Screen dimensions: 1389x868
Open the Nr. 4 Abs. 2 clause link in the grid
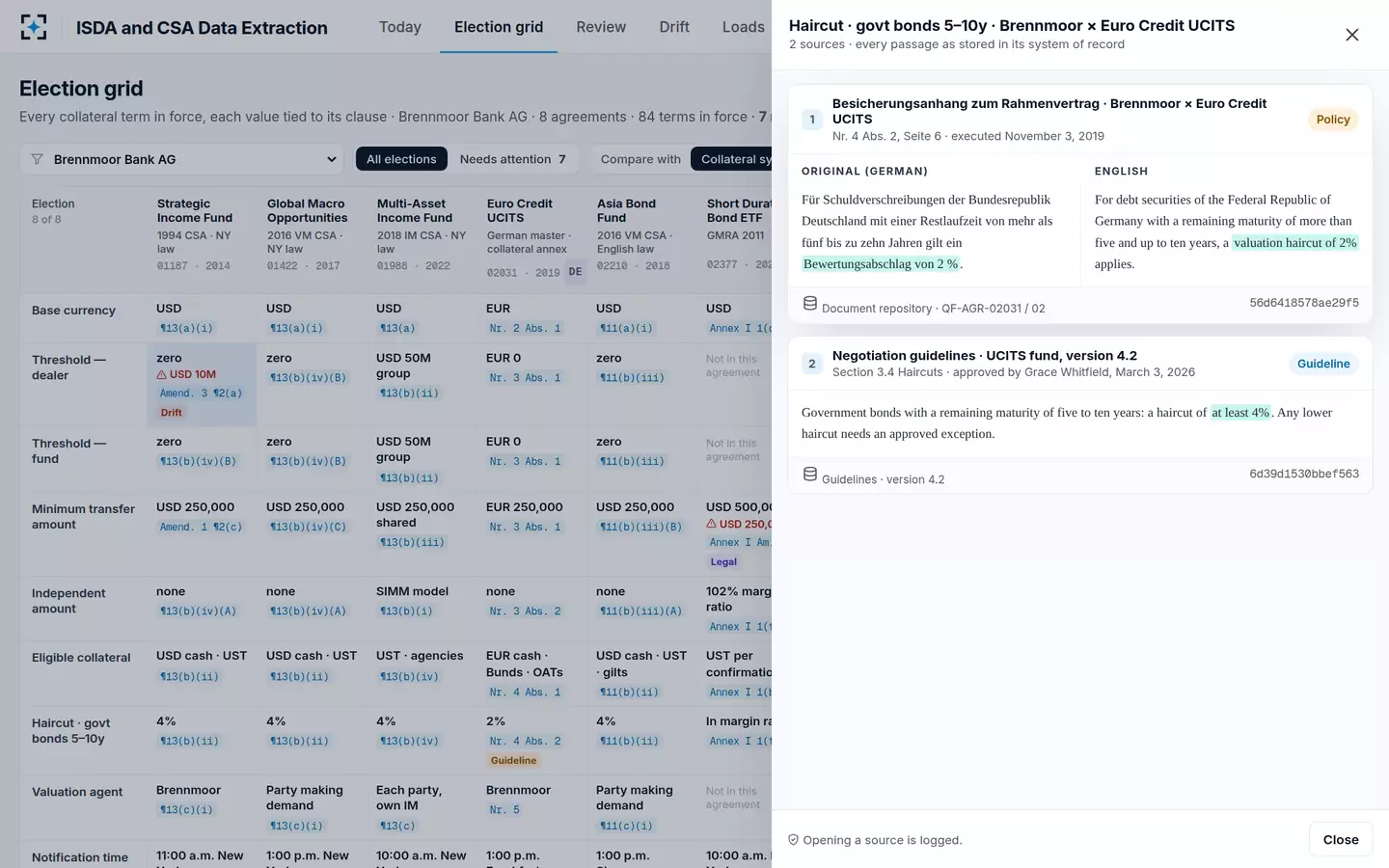(x=525, y=742)
